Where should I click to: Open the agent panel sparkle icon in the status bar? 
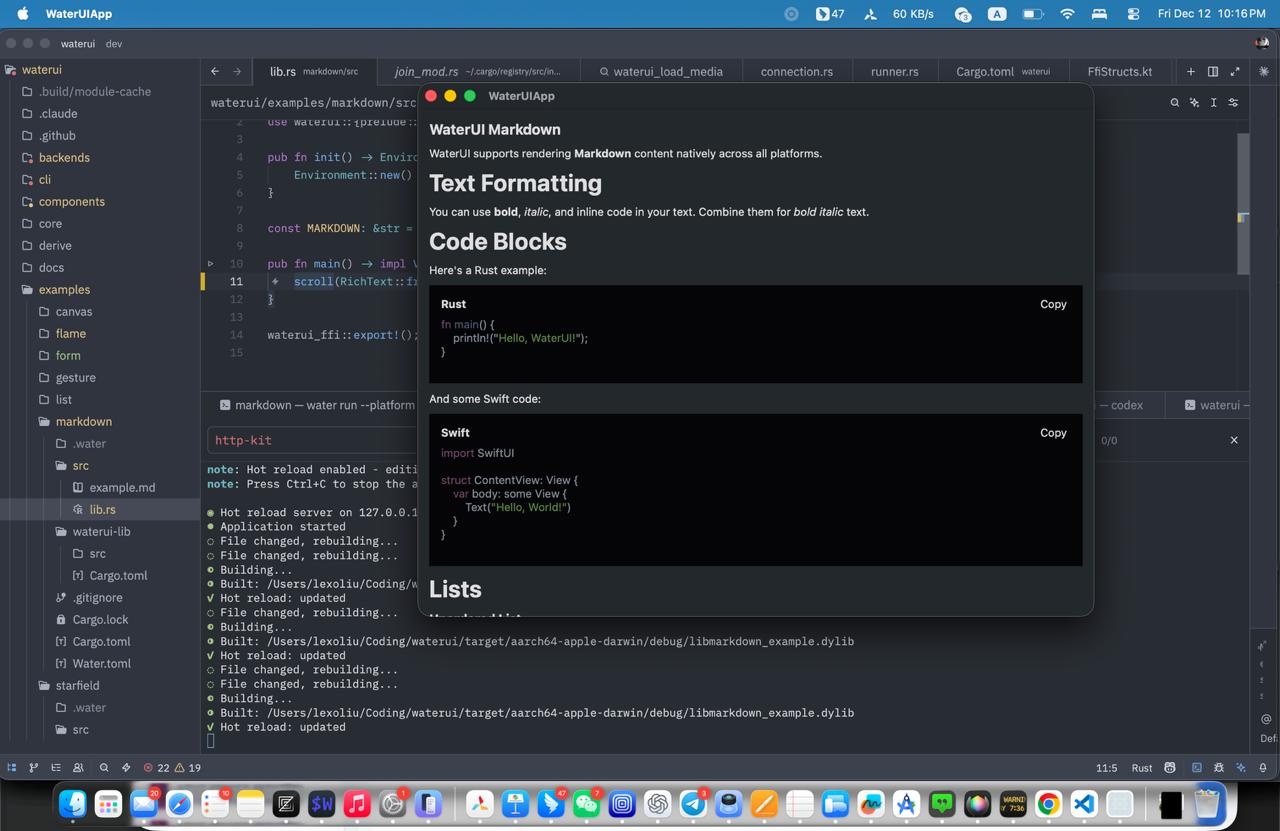click(x=1241, y=768)
